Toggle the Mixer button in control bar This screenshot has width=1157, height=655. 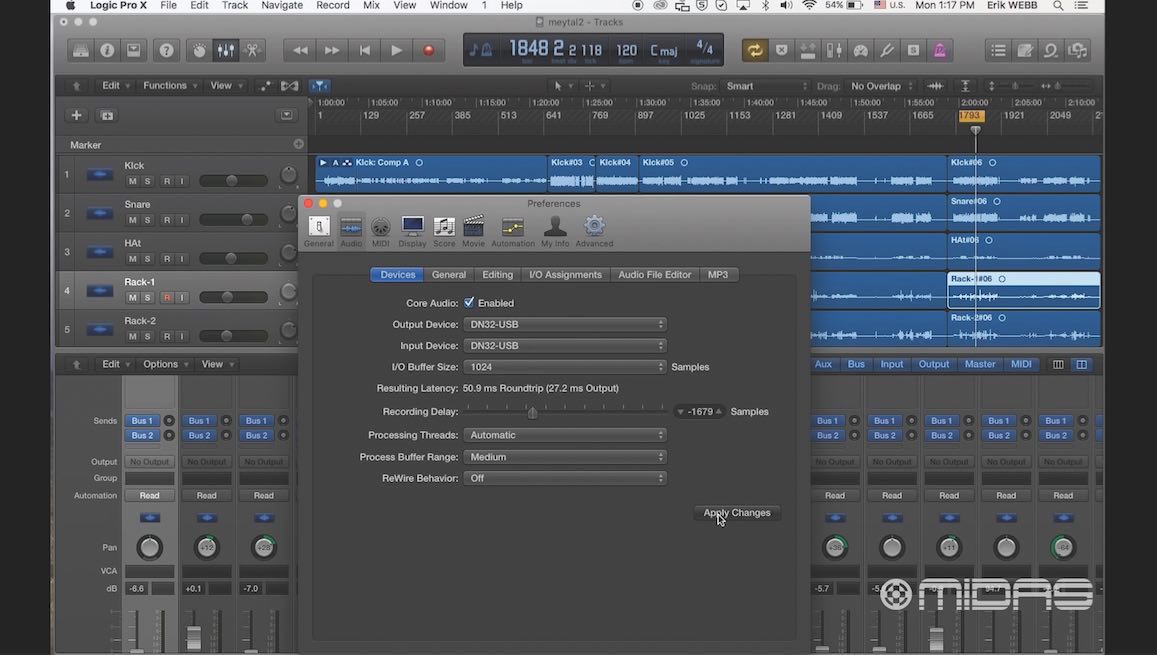pyautogui.click(x=226, y=50)
